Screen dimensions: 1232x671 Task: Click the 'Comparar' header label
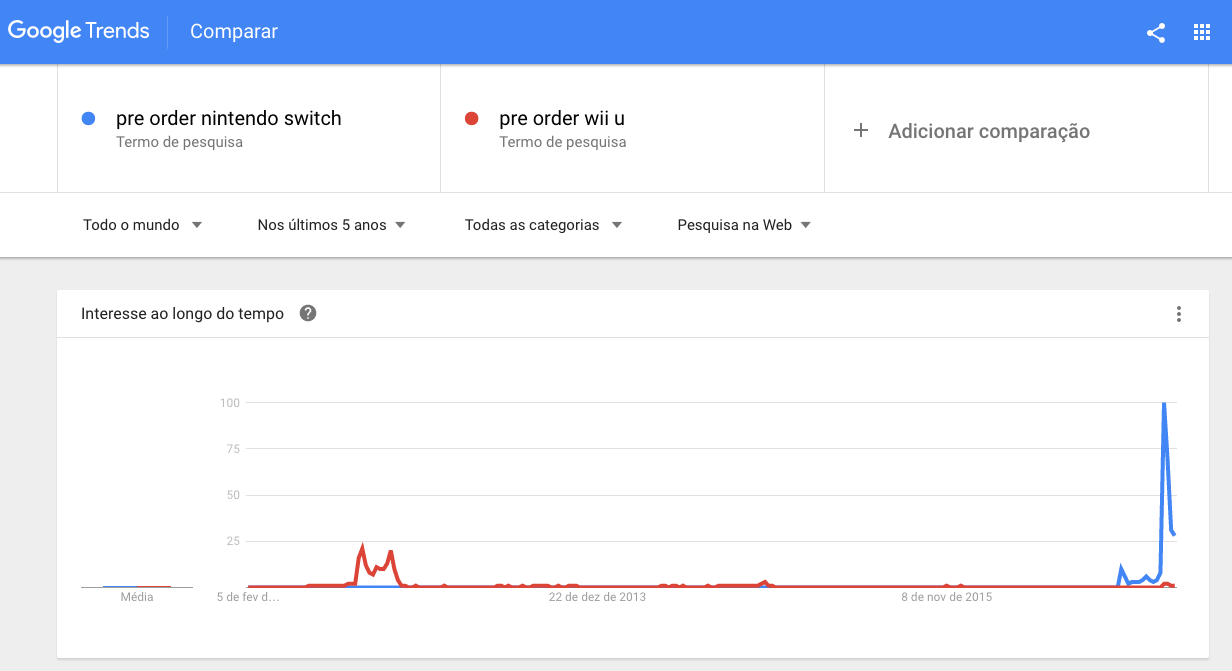click(234, 32)
